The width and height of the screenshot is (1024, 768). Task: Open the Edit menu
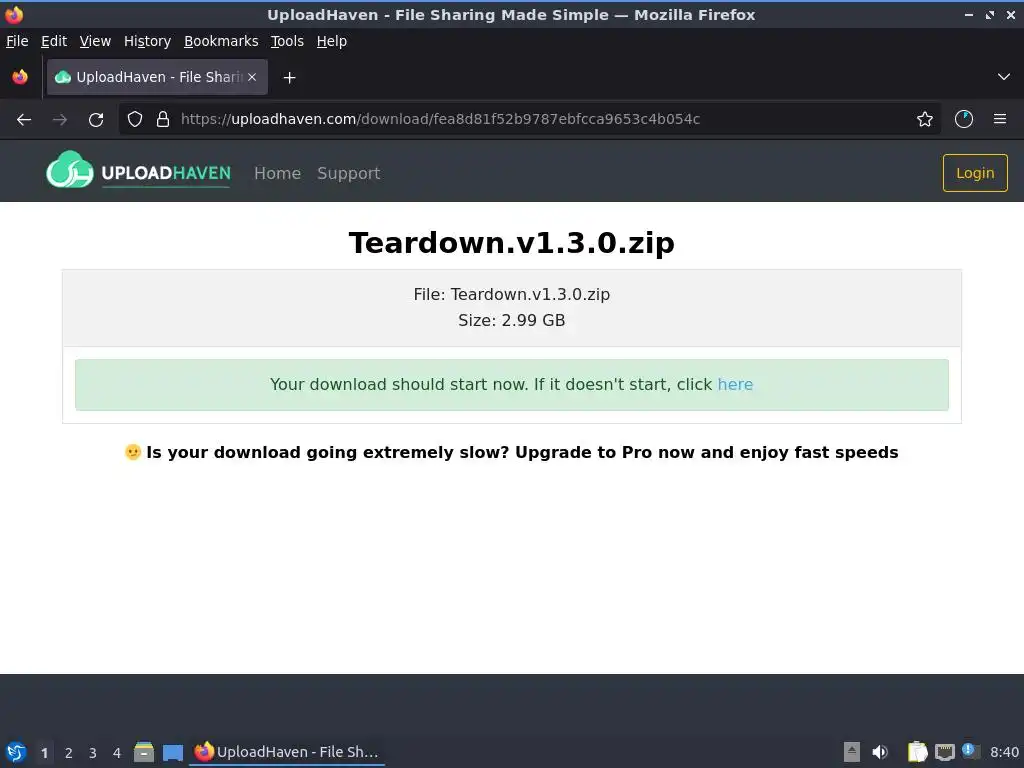[54, 41]
